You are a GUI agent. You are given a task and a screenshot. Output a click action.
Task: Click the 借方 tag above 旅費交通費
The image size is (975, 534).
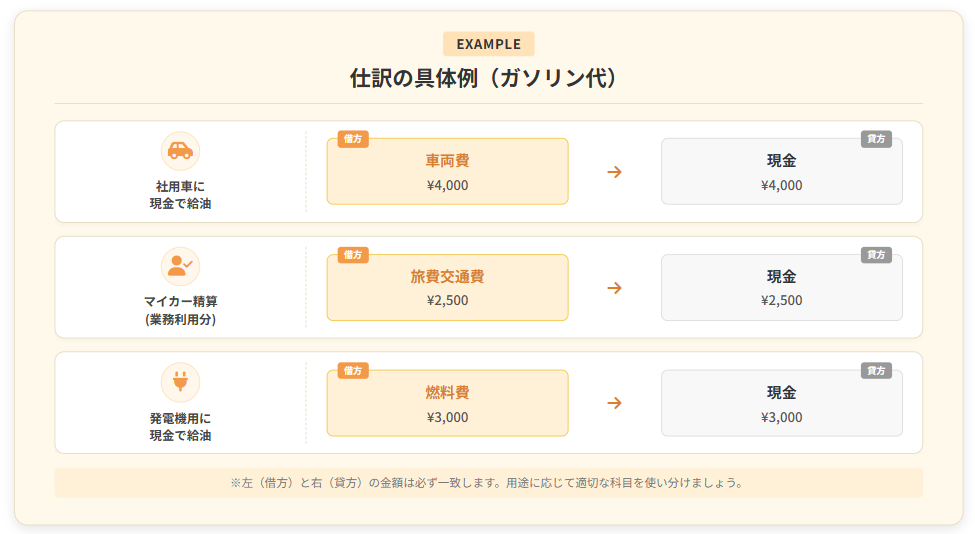click(x=353, y=255)
